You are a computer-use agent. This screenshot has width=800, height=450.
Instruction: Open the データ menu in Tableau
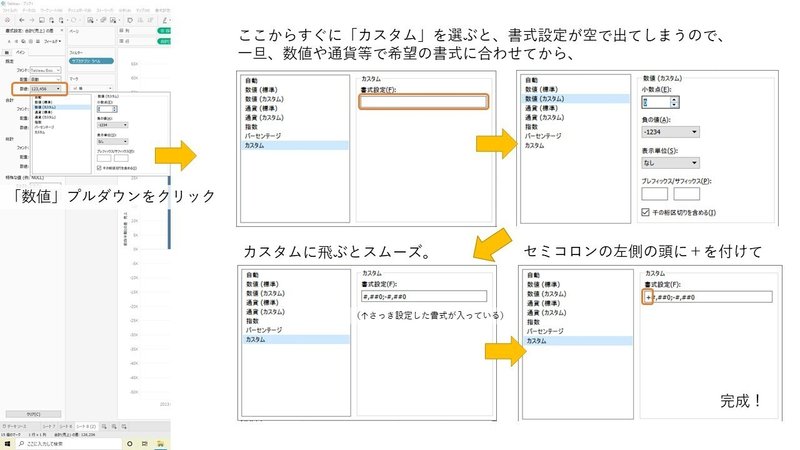pos(29,10)
